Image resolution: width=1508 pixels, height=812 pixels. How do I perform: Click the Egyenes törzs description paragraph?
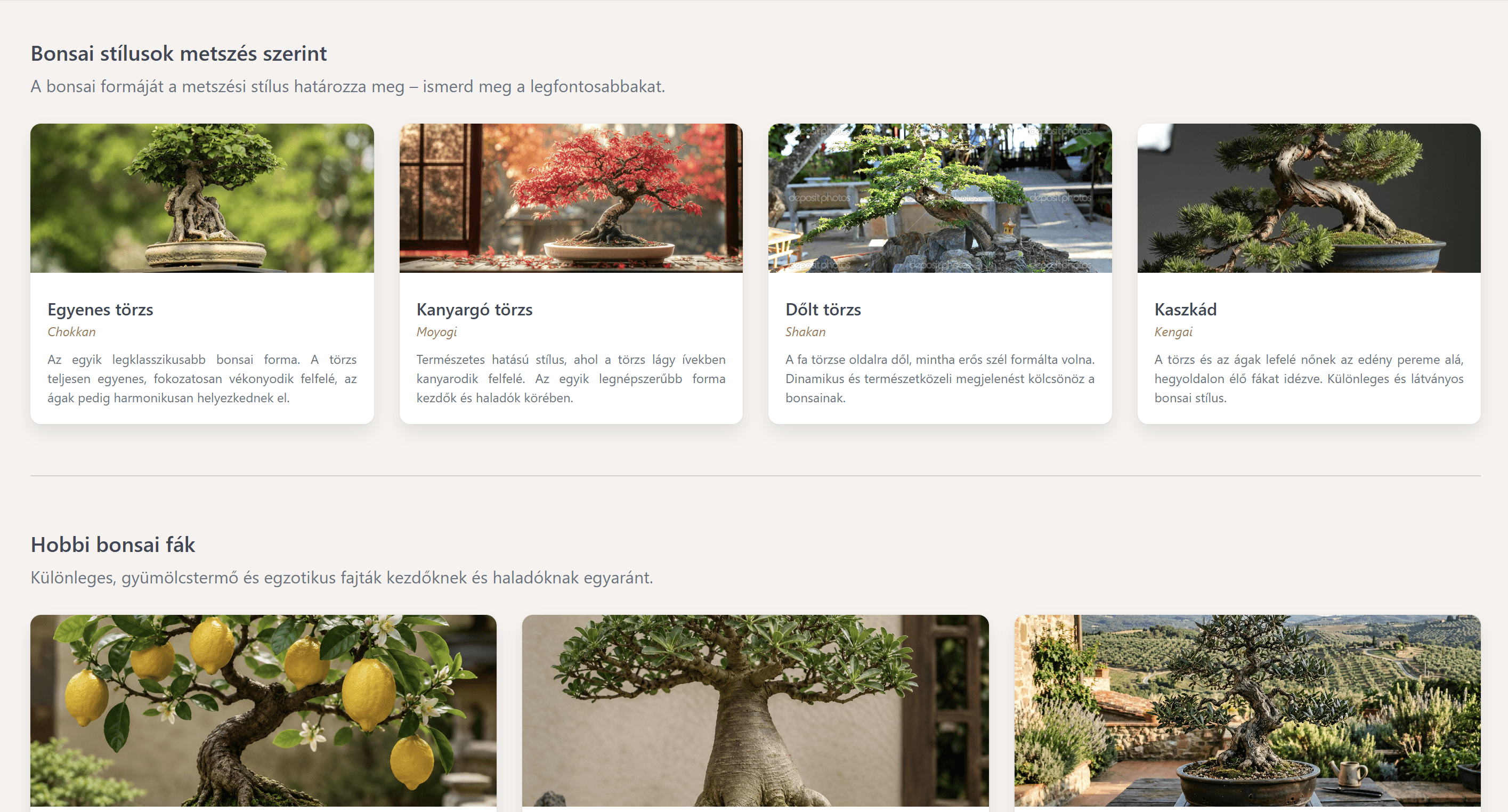point(202,379)
